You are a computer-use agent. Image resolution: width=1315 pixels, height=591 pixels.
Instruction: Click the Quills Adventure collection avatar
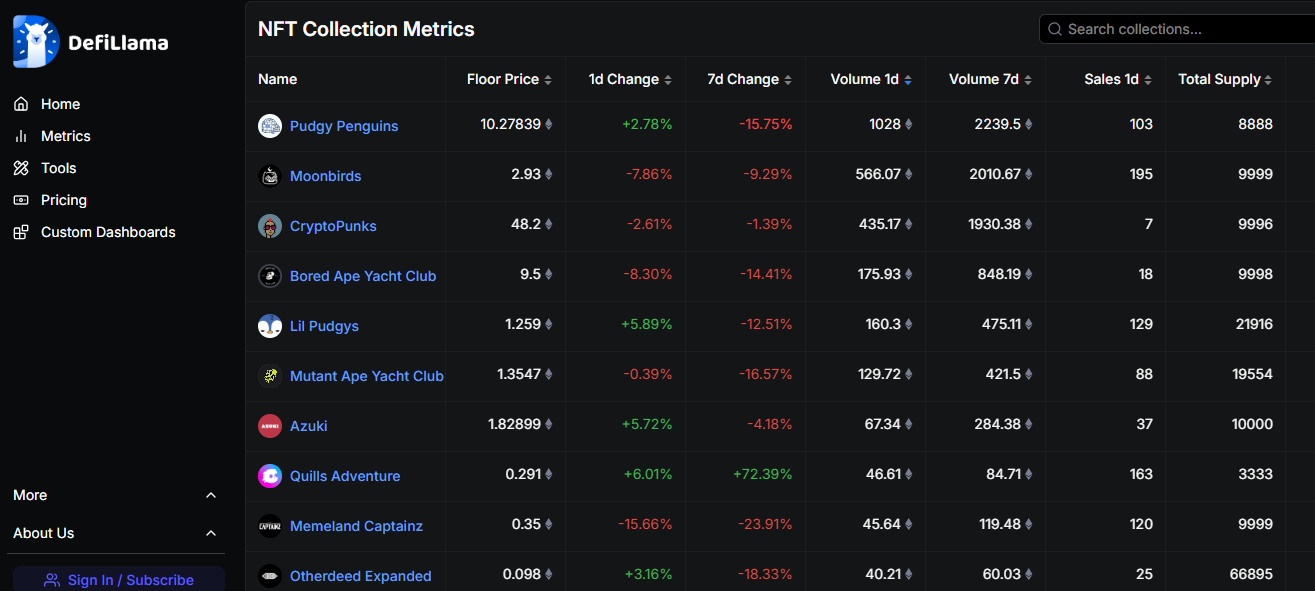pos(270,476)
